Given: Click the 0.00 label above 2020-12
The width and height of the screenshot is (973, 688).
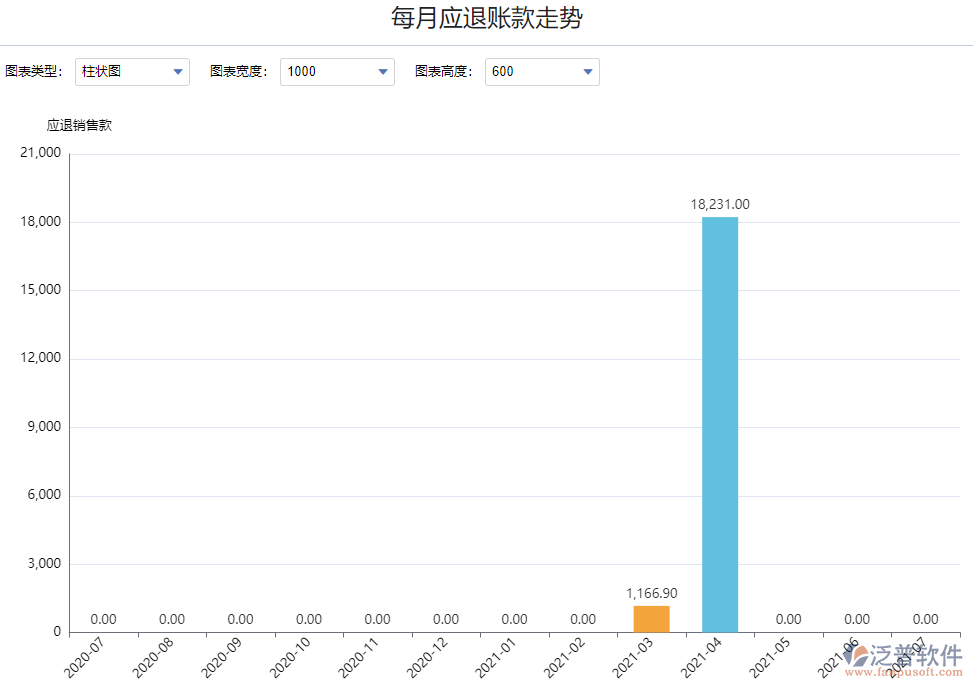Looking at the screenshot, I should click(x=446, y=618).
